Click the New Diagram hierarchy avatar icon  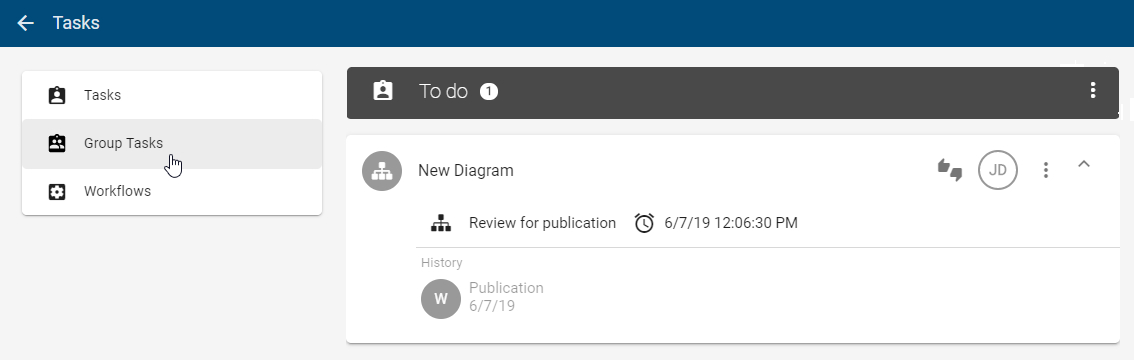coord(382,171)
